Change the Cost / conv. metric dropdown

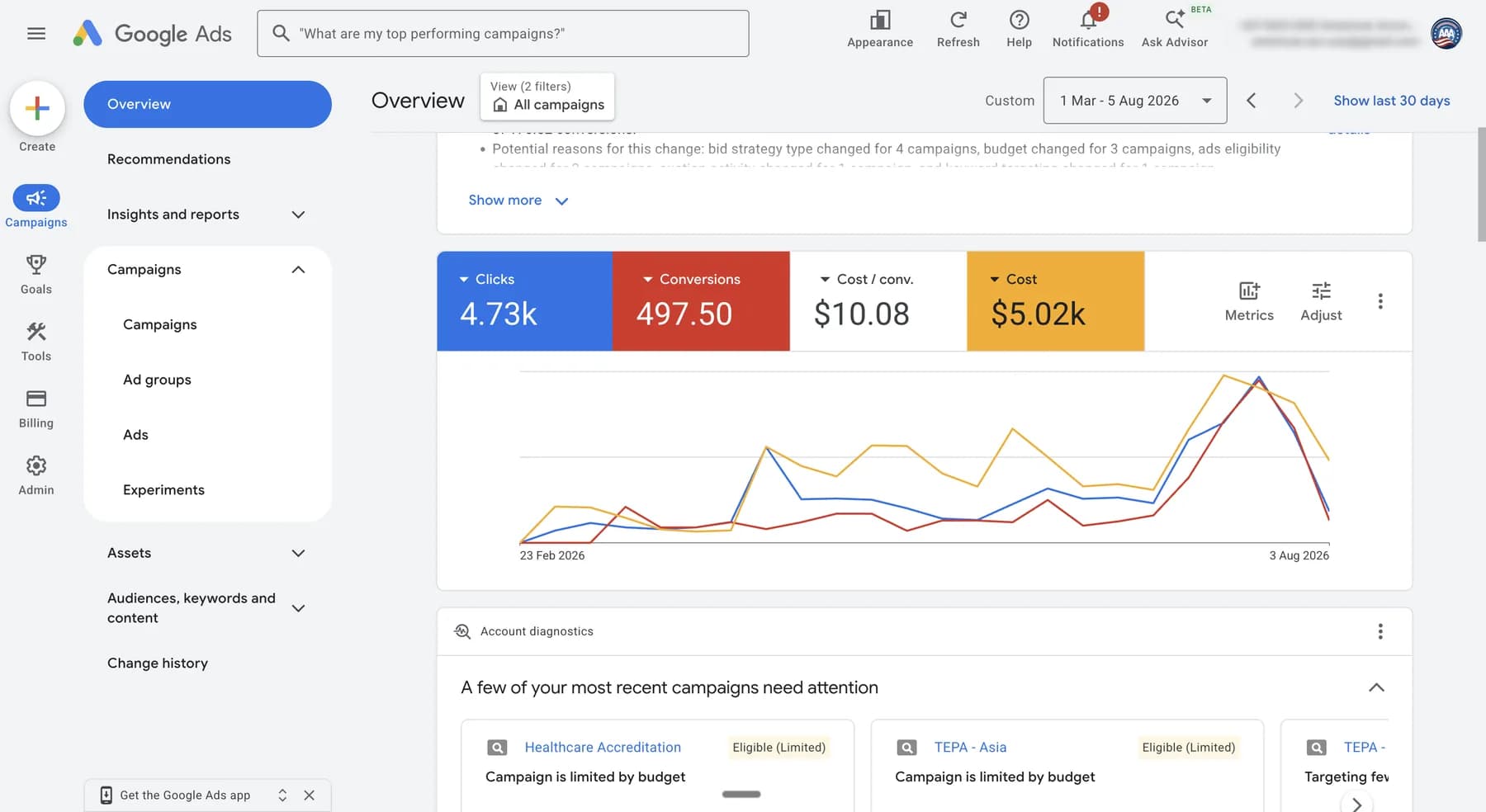[866, 280]
